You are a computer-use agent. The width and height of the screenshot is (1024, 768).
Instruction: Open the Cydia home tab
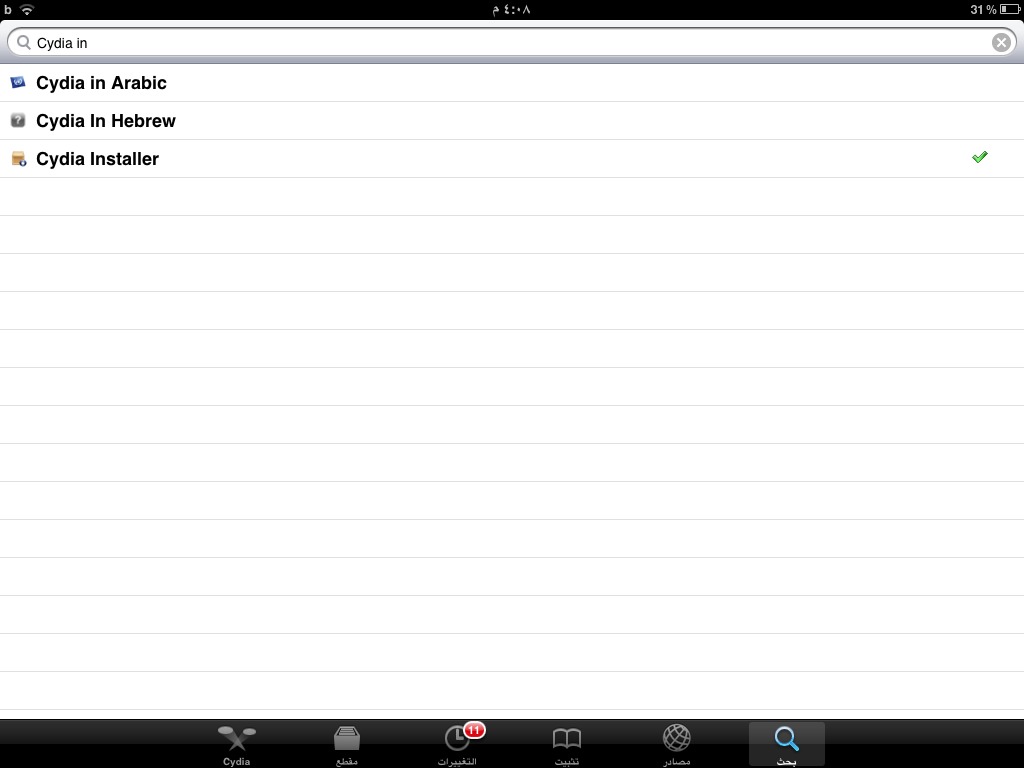[x=236, y=744]
